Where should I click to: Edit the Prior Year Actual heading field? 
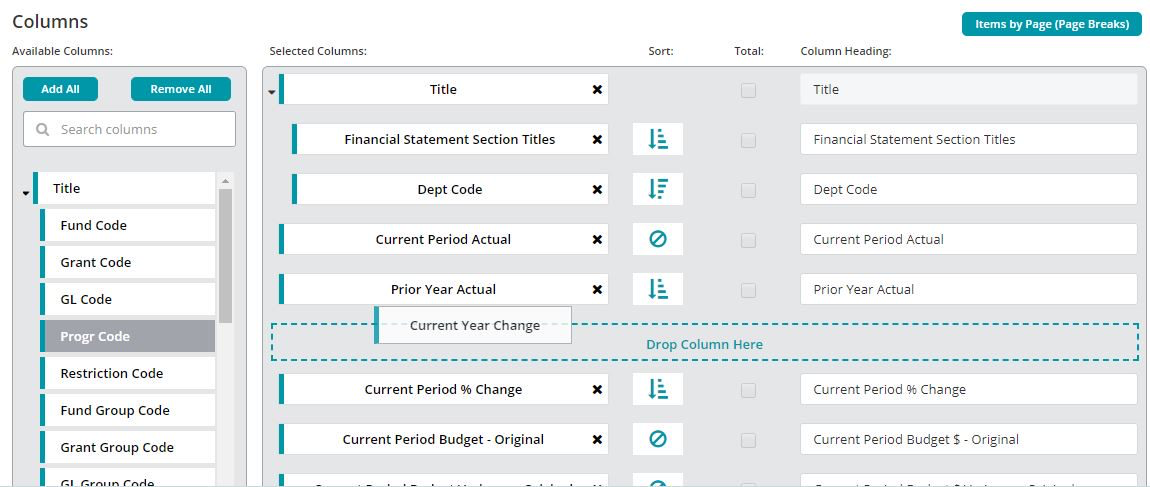point(969,290)
